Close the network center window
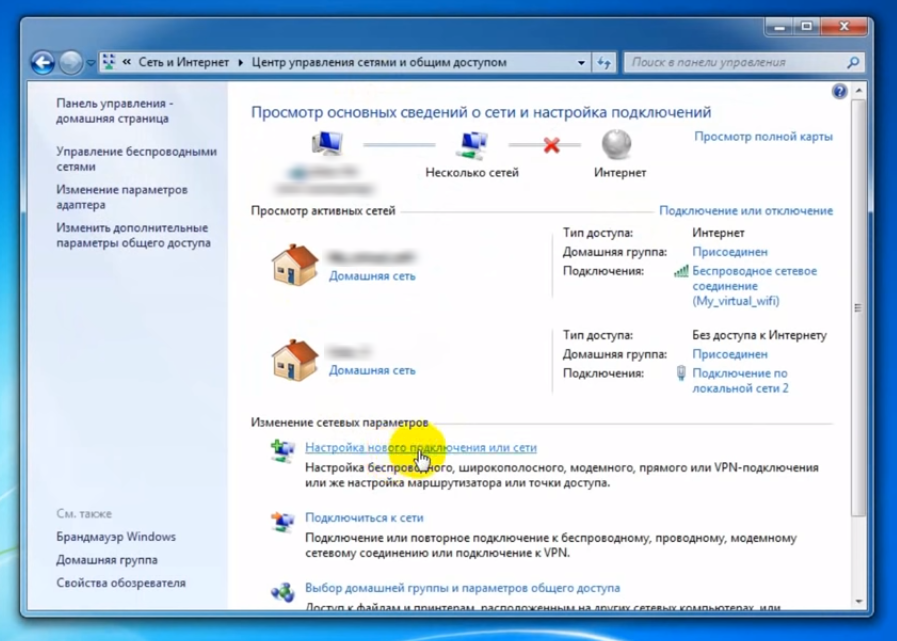The height and width of the screenshot is (641, 897). 844,26
